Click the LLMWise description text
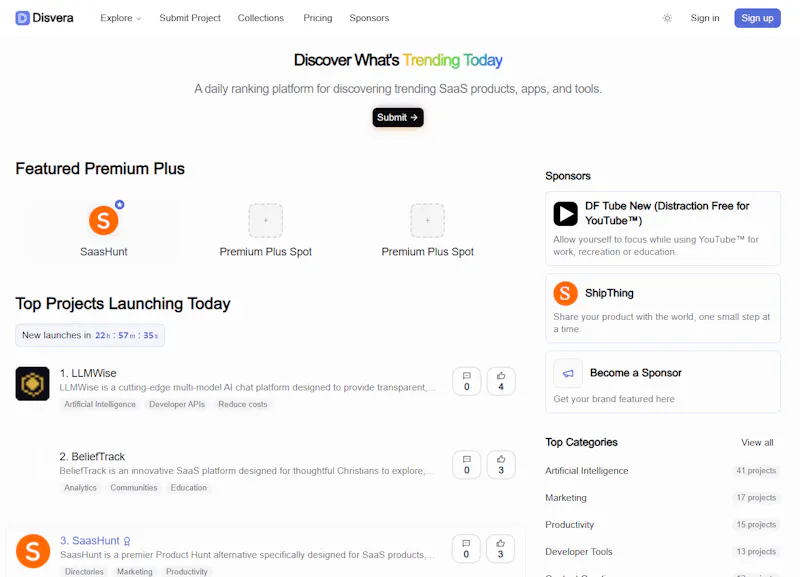 [x=247, y=388]
